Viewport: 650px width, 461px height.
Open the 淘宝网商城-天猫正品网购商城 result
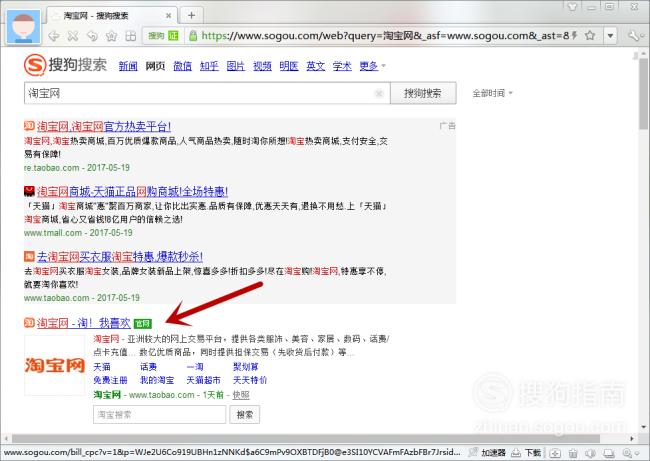(x=132, y=191)
